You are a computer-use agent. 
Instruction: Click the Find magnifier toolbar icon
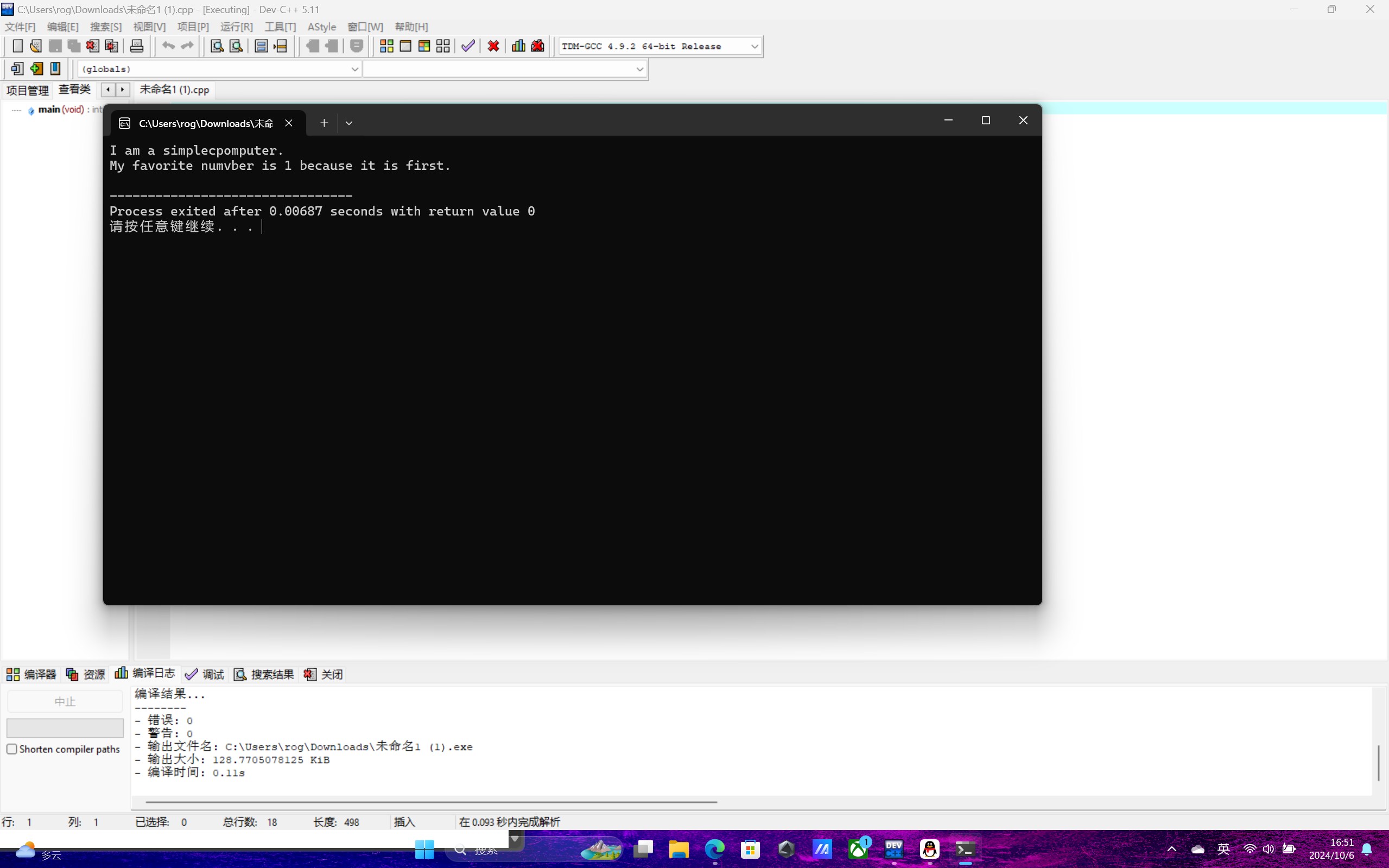[217, 46]
